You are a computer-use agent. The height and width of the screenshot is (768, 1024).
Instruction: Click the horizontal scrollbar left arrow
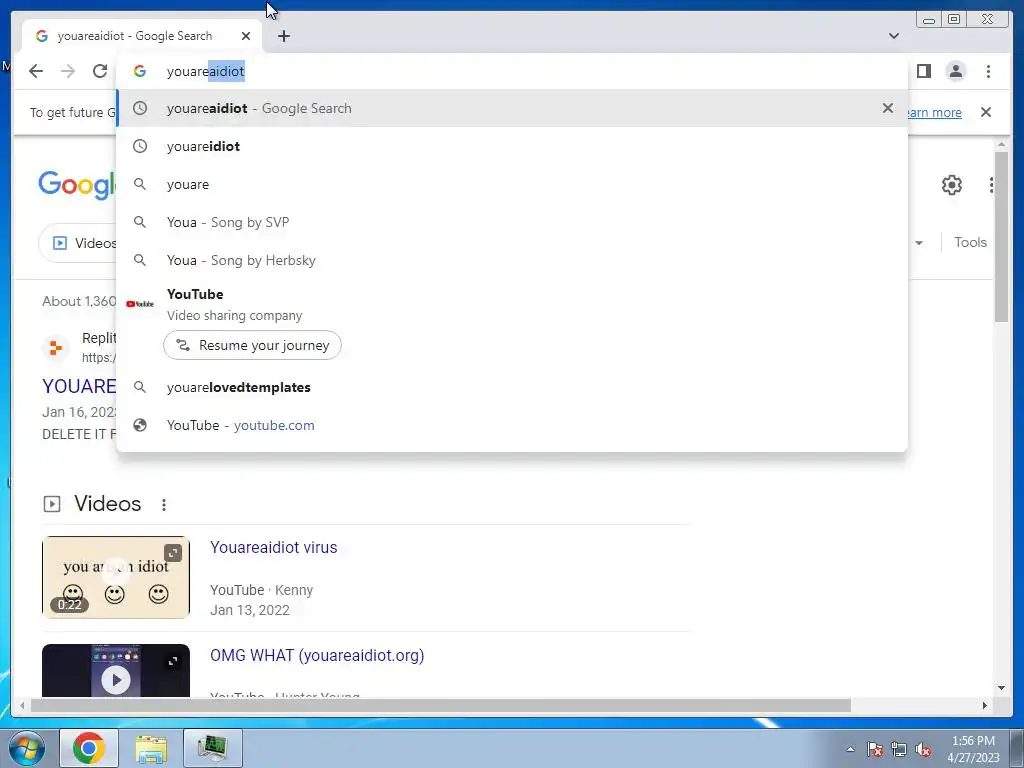(22, 705)
